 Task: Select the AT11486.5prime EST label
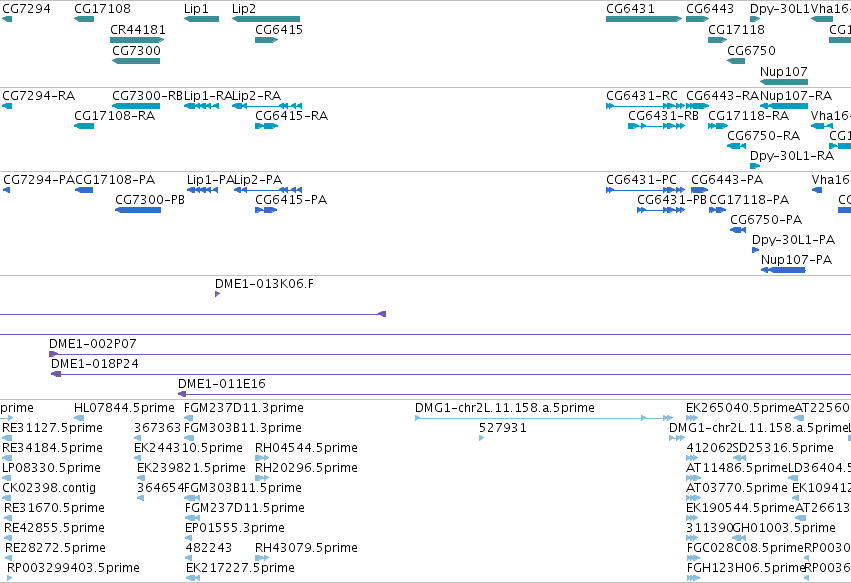736,468
